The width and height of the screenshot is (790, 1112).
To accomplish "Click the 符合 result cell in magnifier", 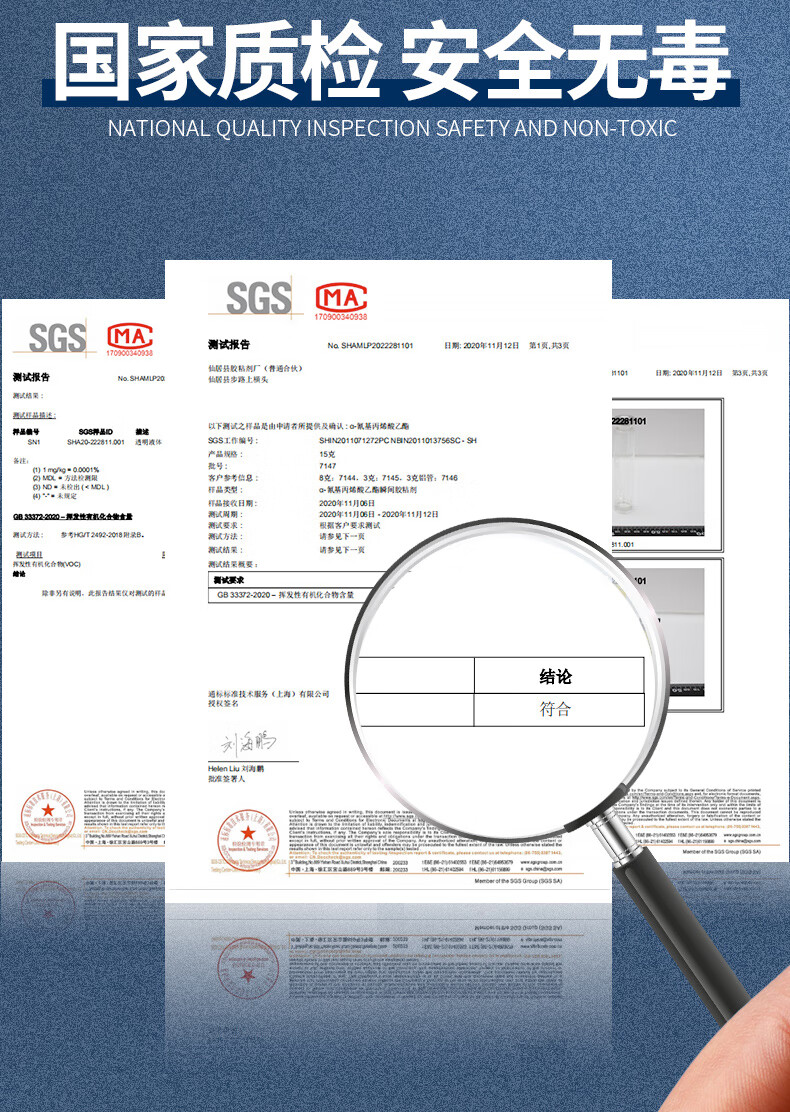I will [559, 709].
